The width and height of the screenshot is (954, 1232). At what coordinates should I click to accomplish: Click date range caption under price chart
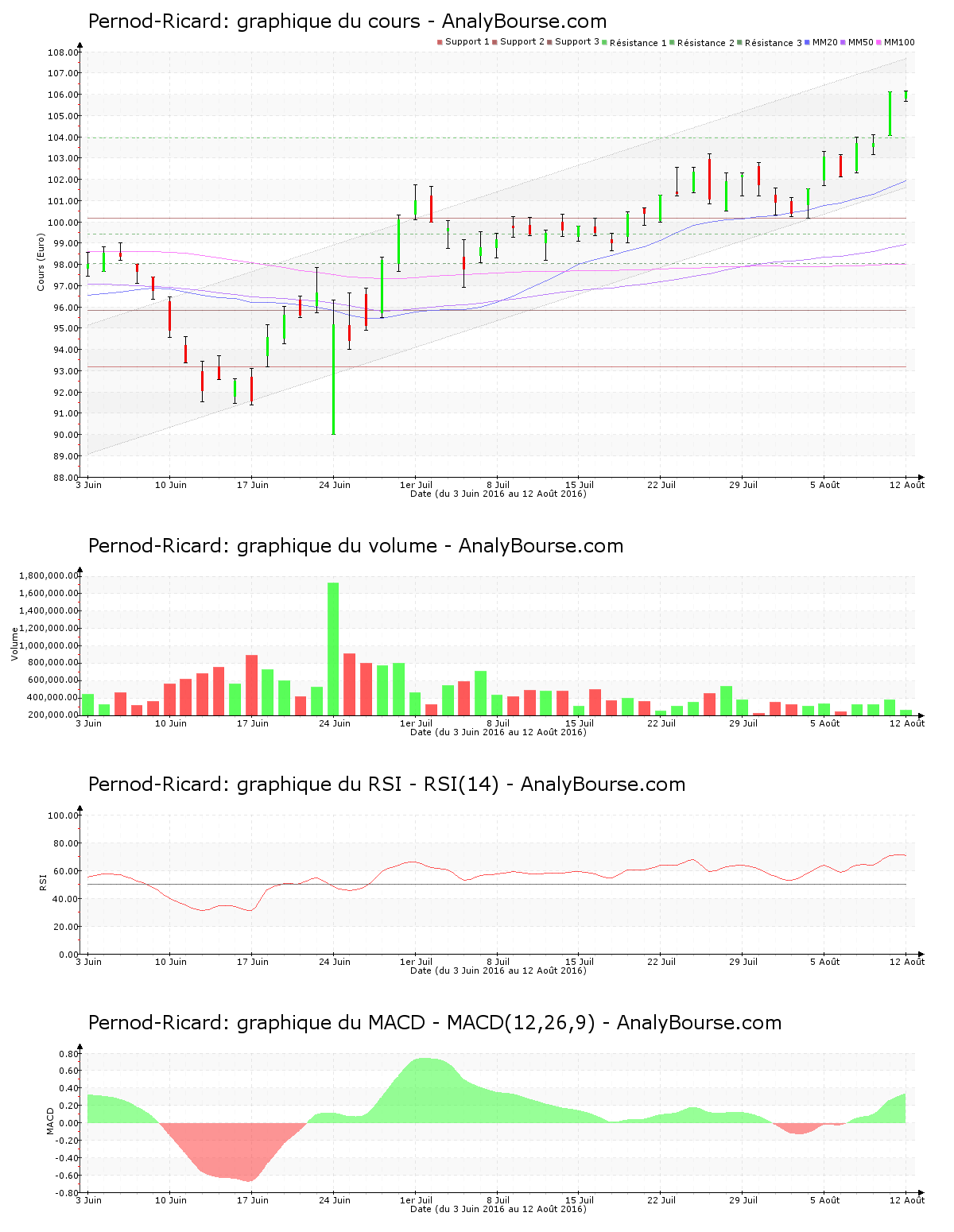coord(498,494)
